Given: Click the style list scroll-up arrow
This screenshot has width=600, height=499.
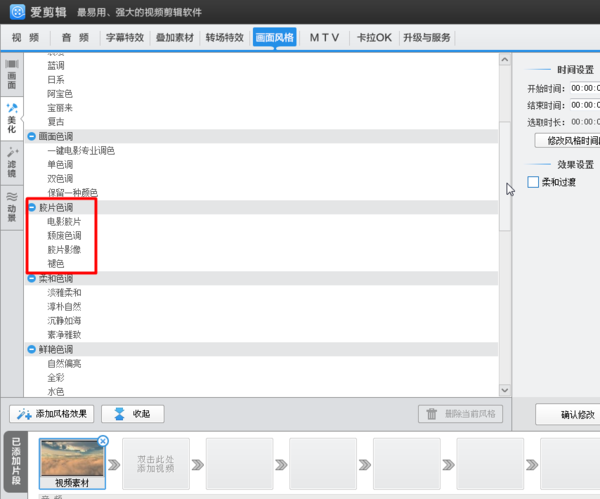Looking at the screenshot, I should [x=505, y=60].
